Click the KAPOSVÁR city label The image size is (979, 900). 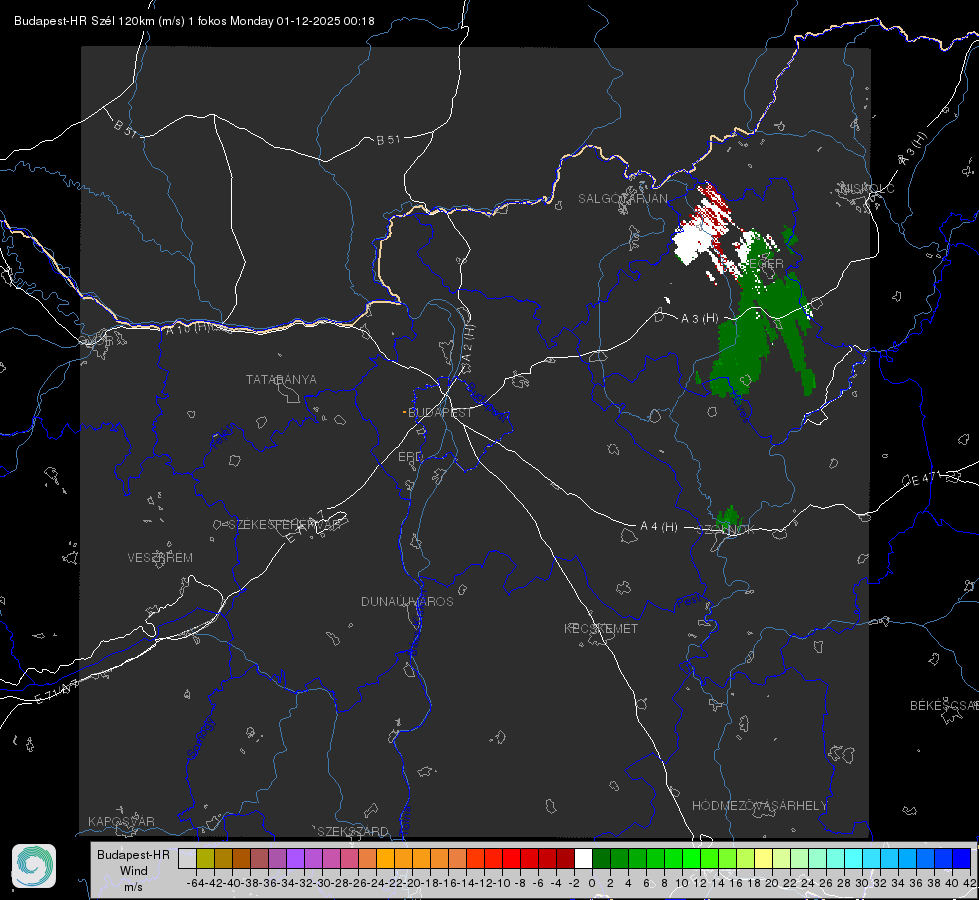point(121,821)
